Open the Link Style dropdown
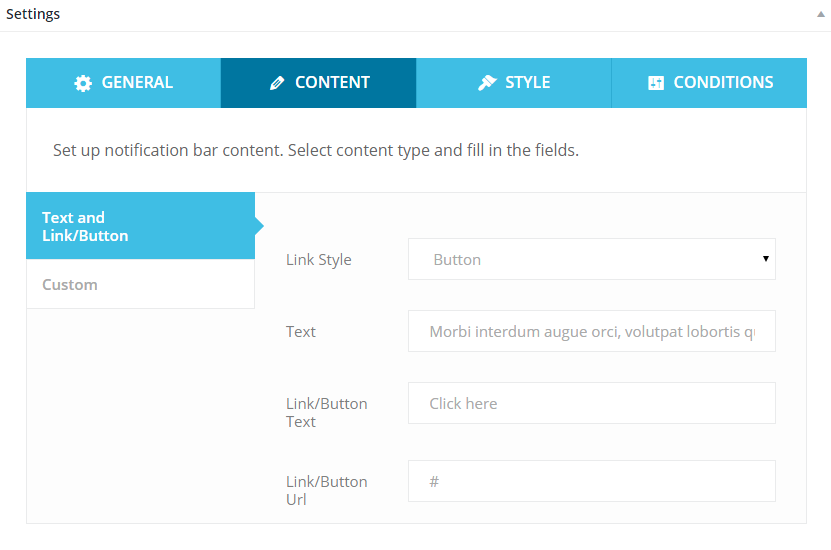This screenshot has height=550, width=831. pyautogui.click(x=590, y=259)
